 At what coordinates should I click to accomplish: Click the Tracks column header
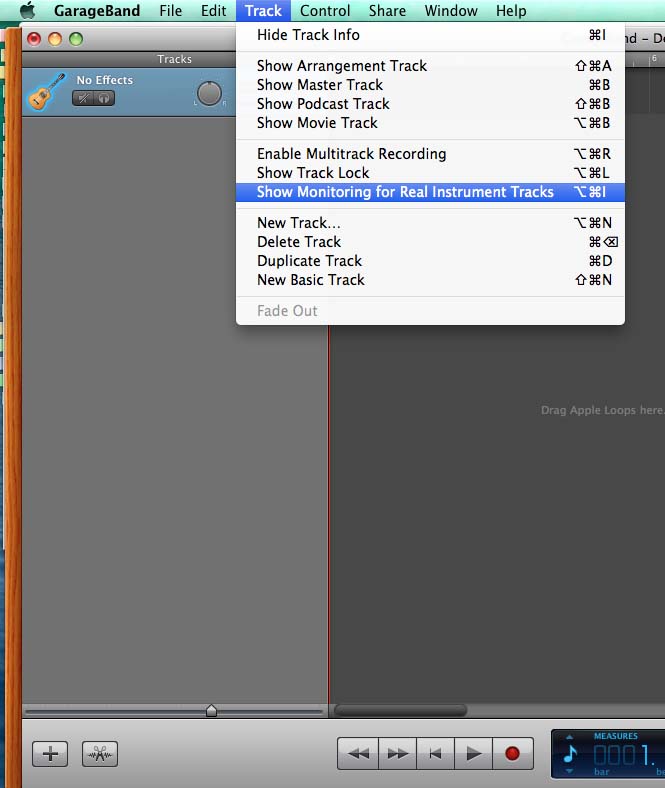pos(174,59)
